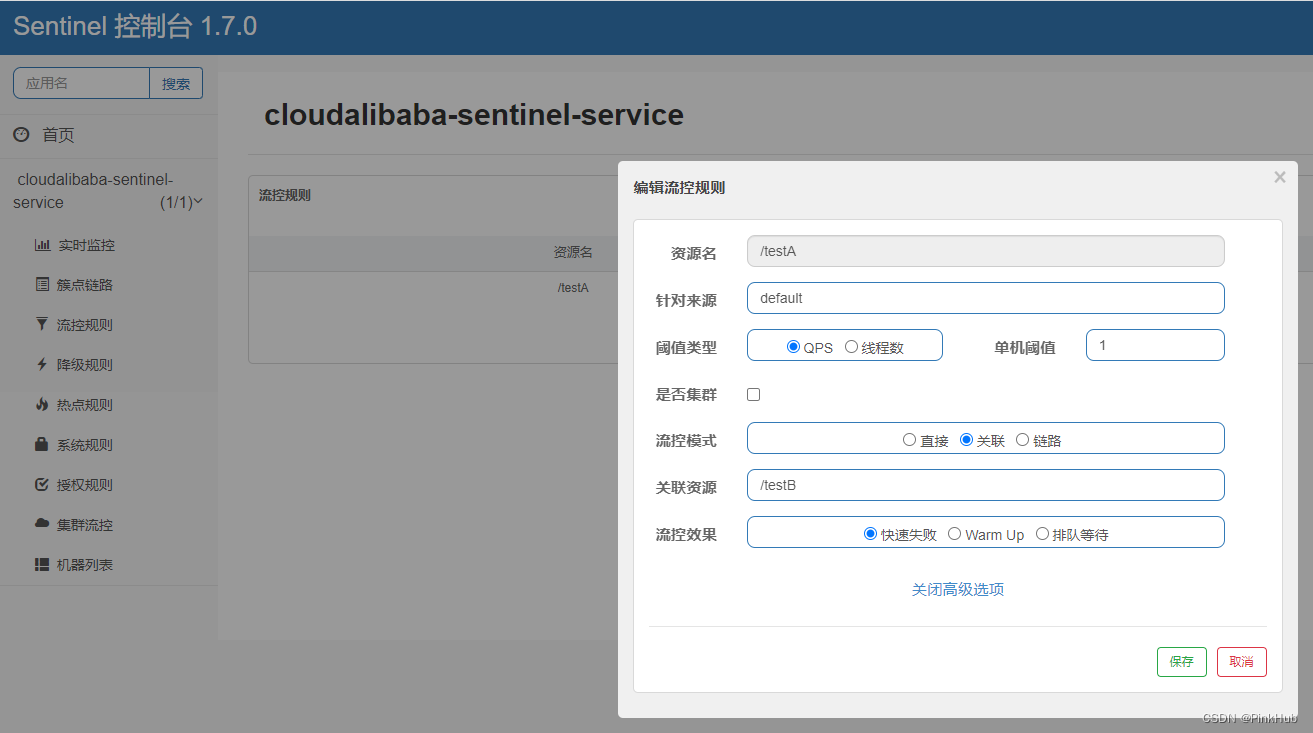Focus the 应用名 search field
The width and height of the screenshot is (1313, 733).
[82, 83]
